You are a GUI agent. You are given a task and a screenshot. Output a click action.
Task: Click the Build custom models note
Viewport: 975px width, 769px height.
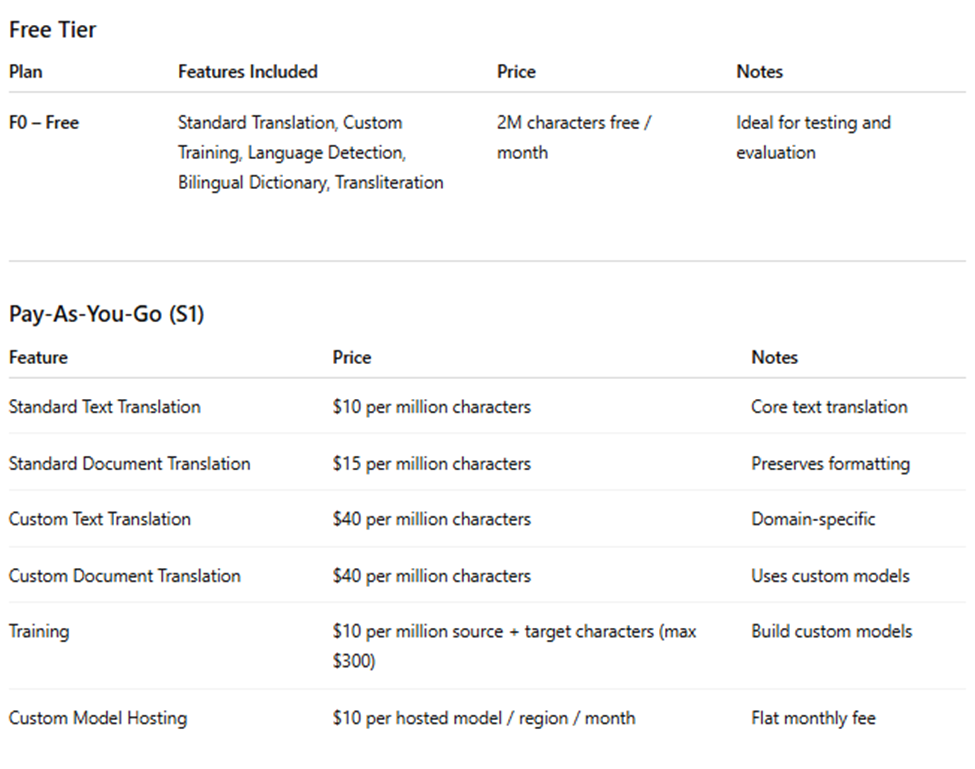[831, 632]
